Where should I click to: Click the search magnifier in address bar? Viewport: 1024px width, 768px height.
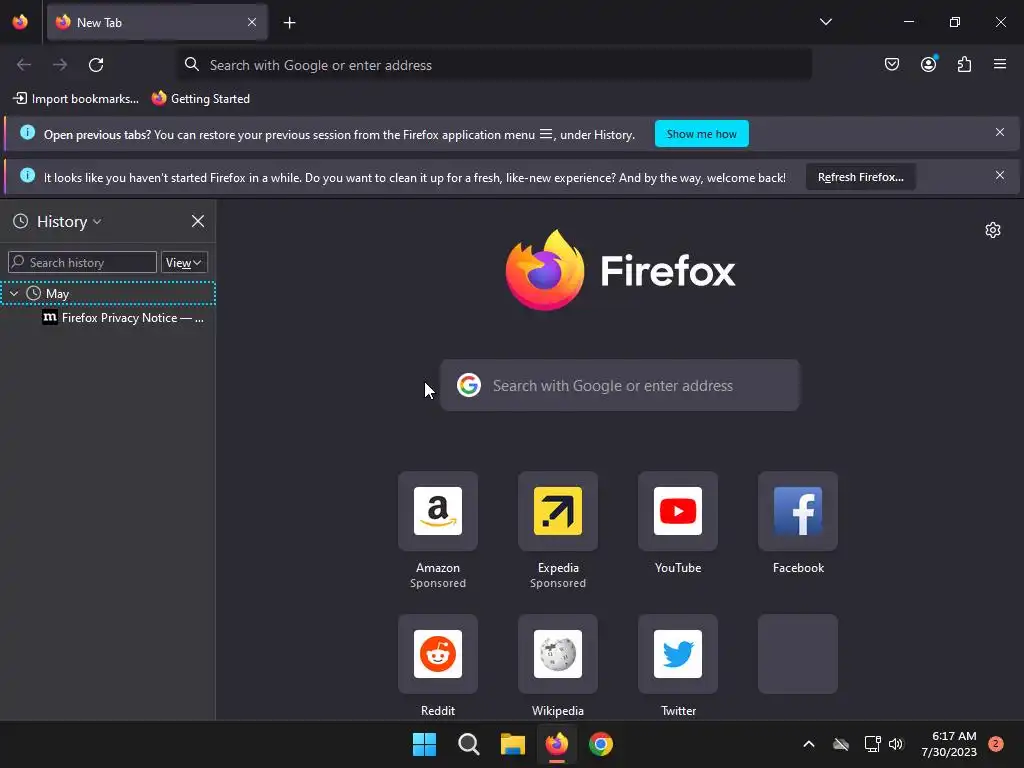191,64
